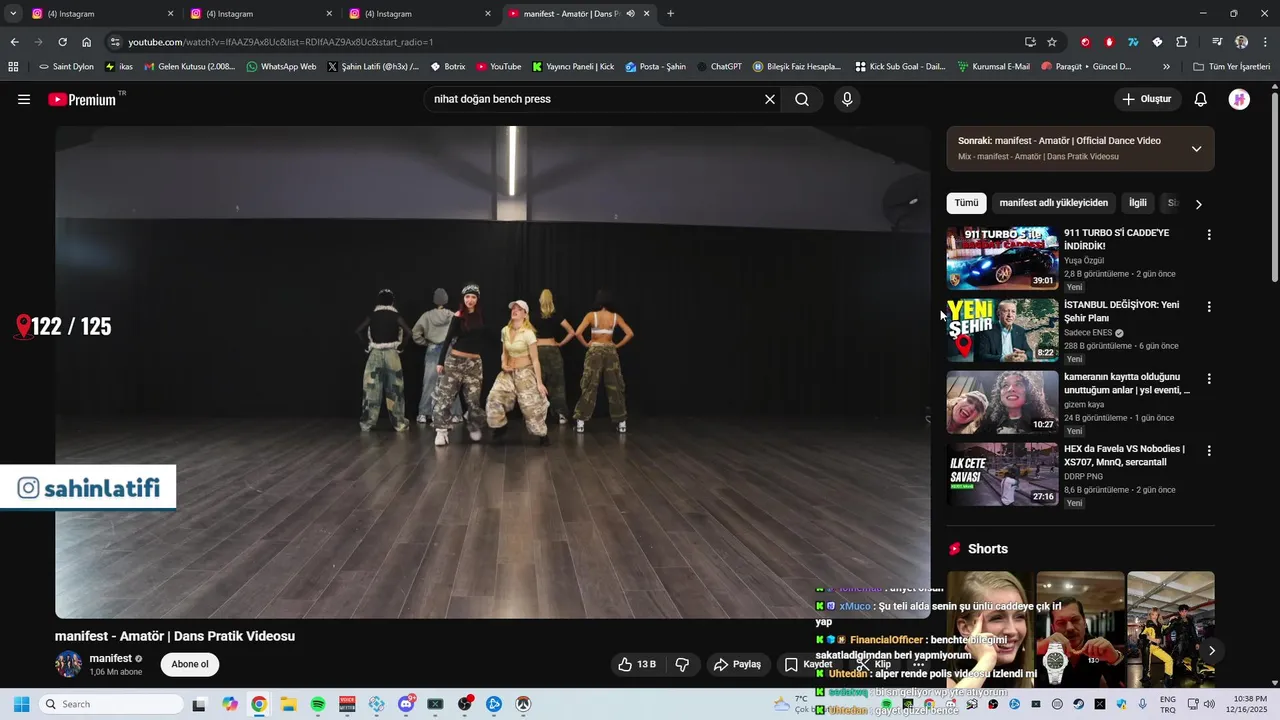This screenshot has width=1280, height=720.
Task: Select the İlgili filter chip
Action: pos(1138,203)
